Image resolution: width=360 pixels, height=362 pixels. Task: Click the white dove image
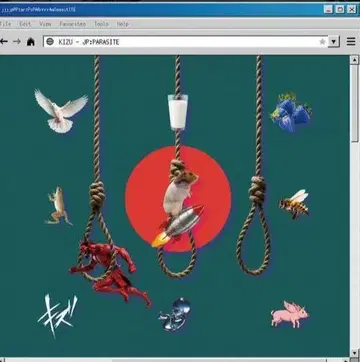[61, 111]
